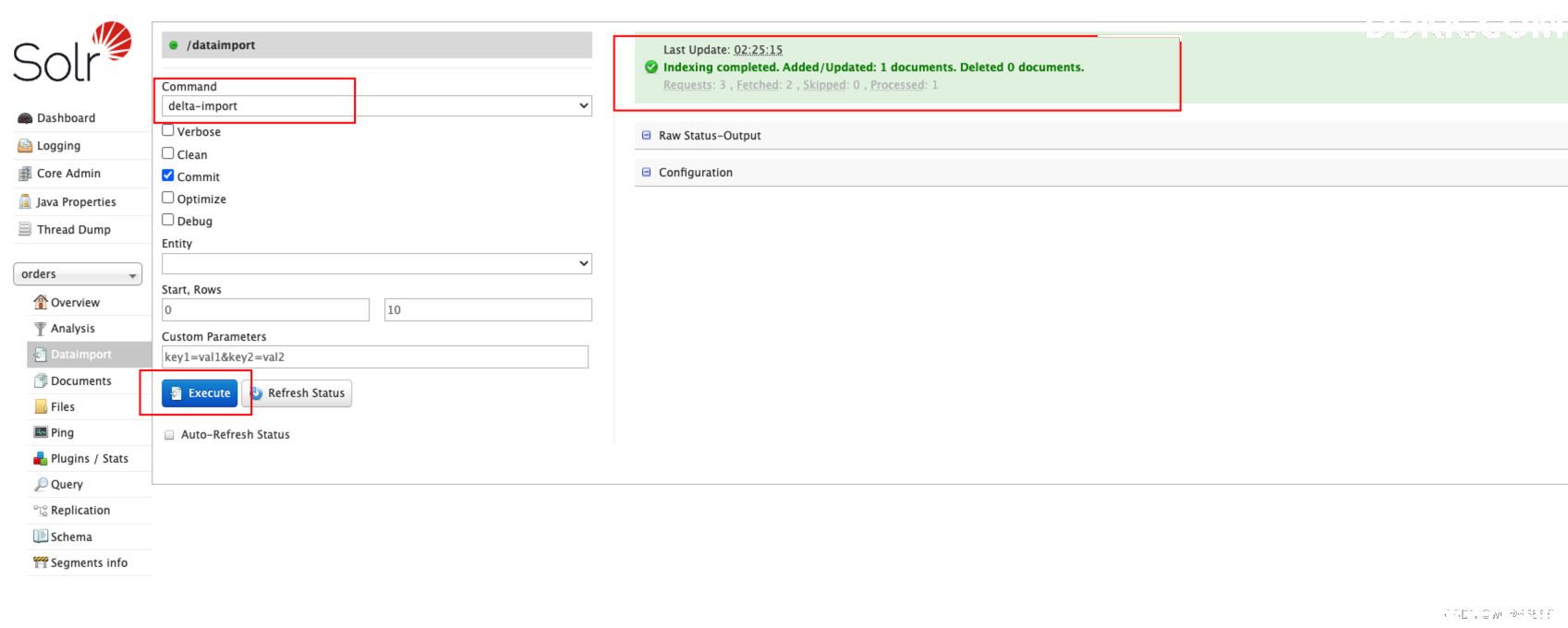Open the Files link
Screen dimensions: 1568x628
62,407
